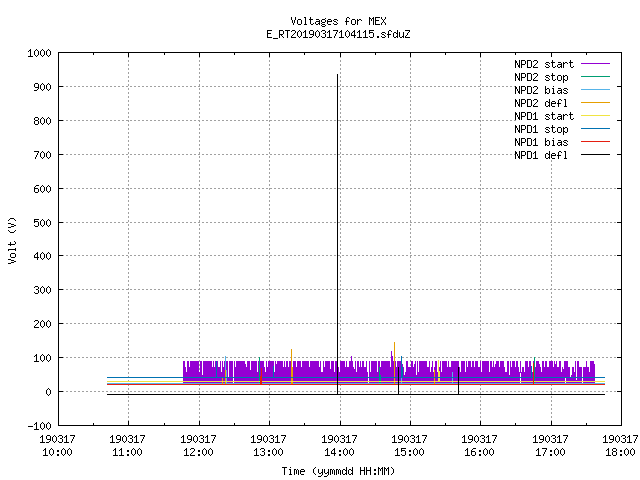
Task: Click the y-axis tick label '900'
Action: pos(42,87)
